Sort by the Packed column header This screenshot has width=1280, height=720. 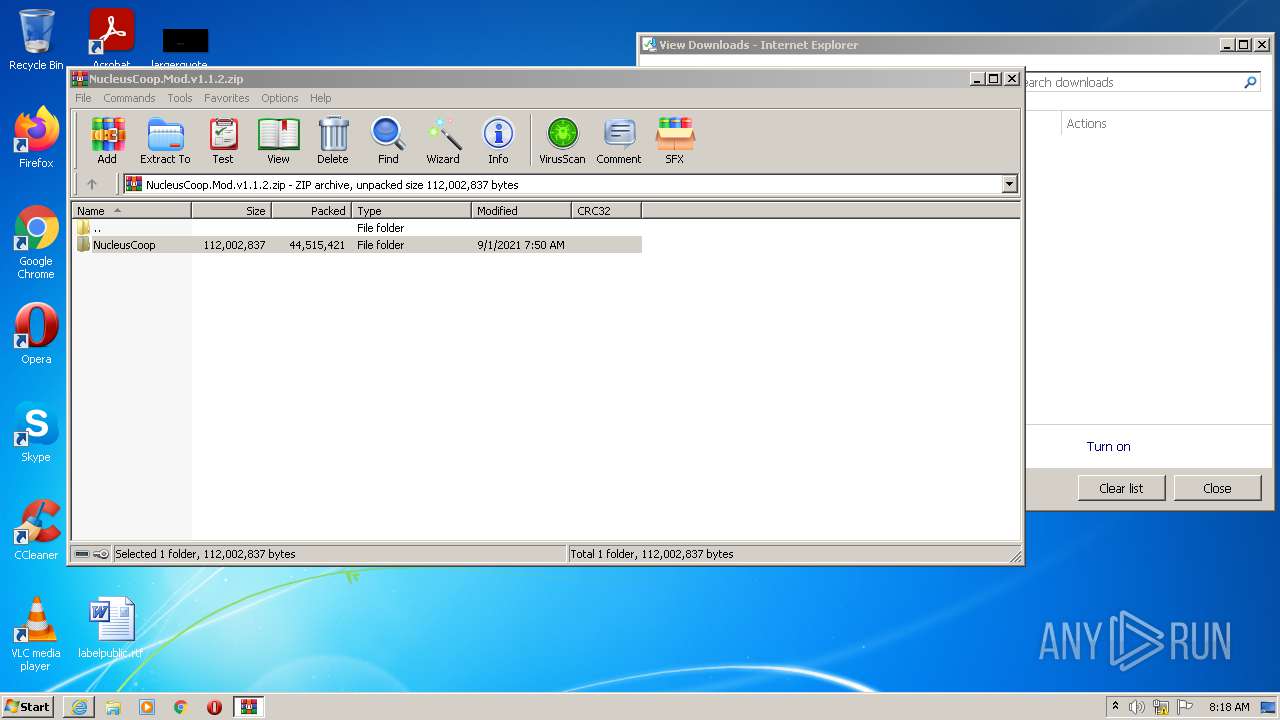click(311, 211)
